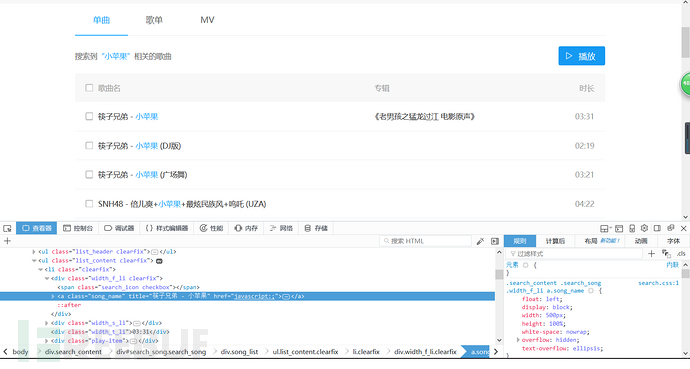Toggle the sidebar pane collapse icon

(x=495, y=241)
